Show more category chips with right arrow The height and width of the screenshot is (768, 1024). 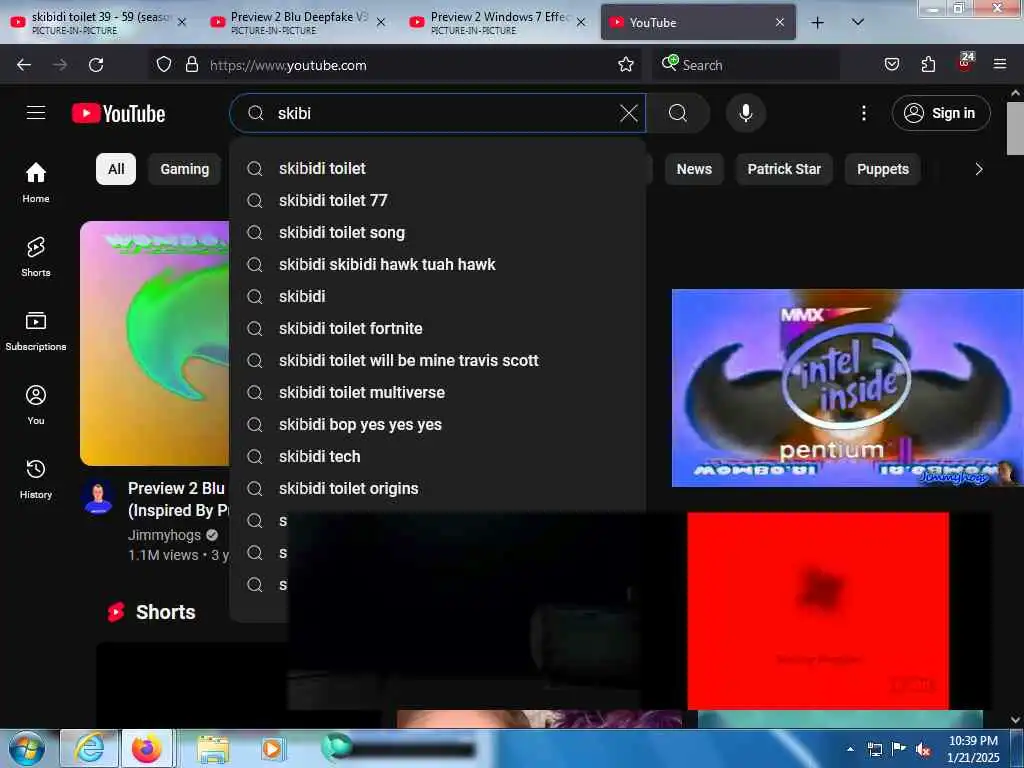978,169
